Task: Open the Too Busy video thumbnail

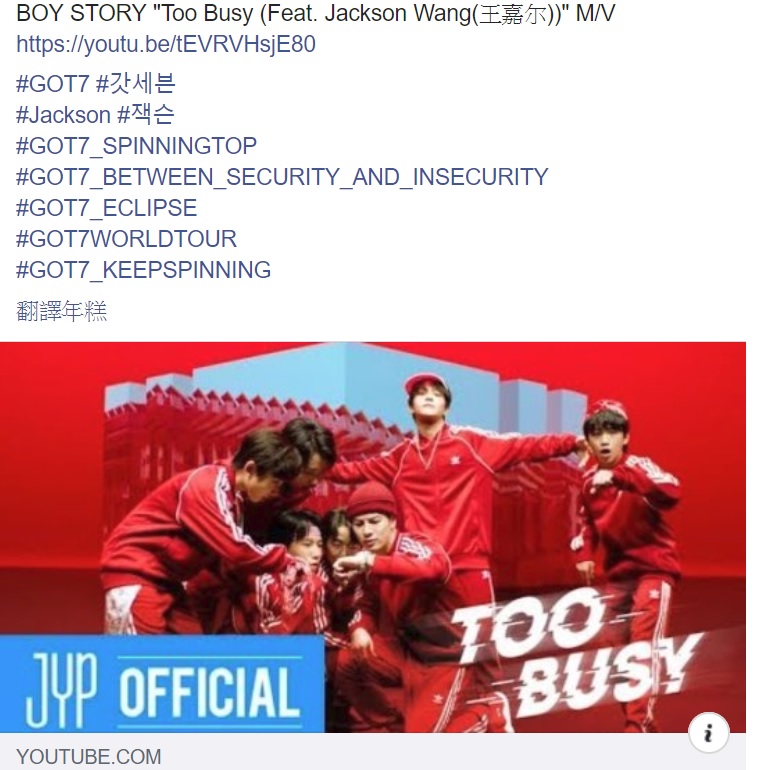Action: 373,537
